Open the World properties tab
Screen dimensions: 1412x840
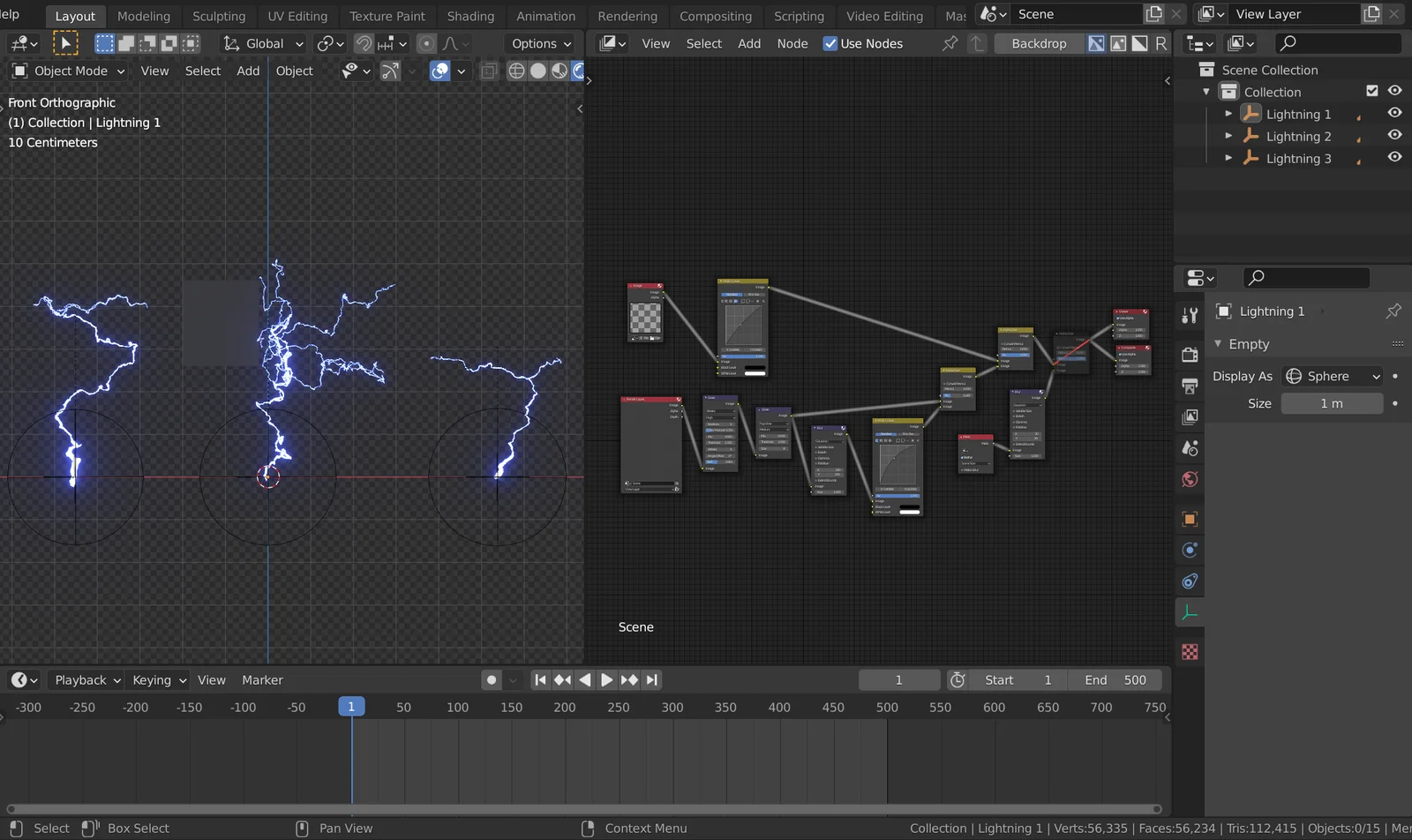tap(1189, 479)
